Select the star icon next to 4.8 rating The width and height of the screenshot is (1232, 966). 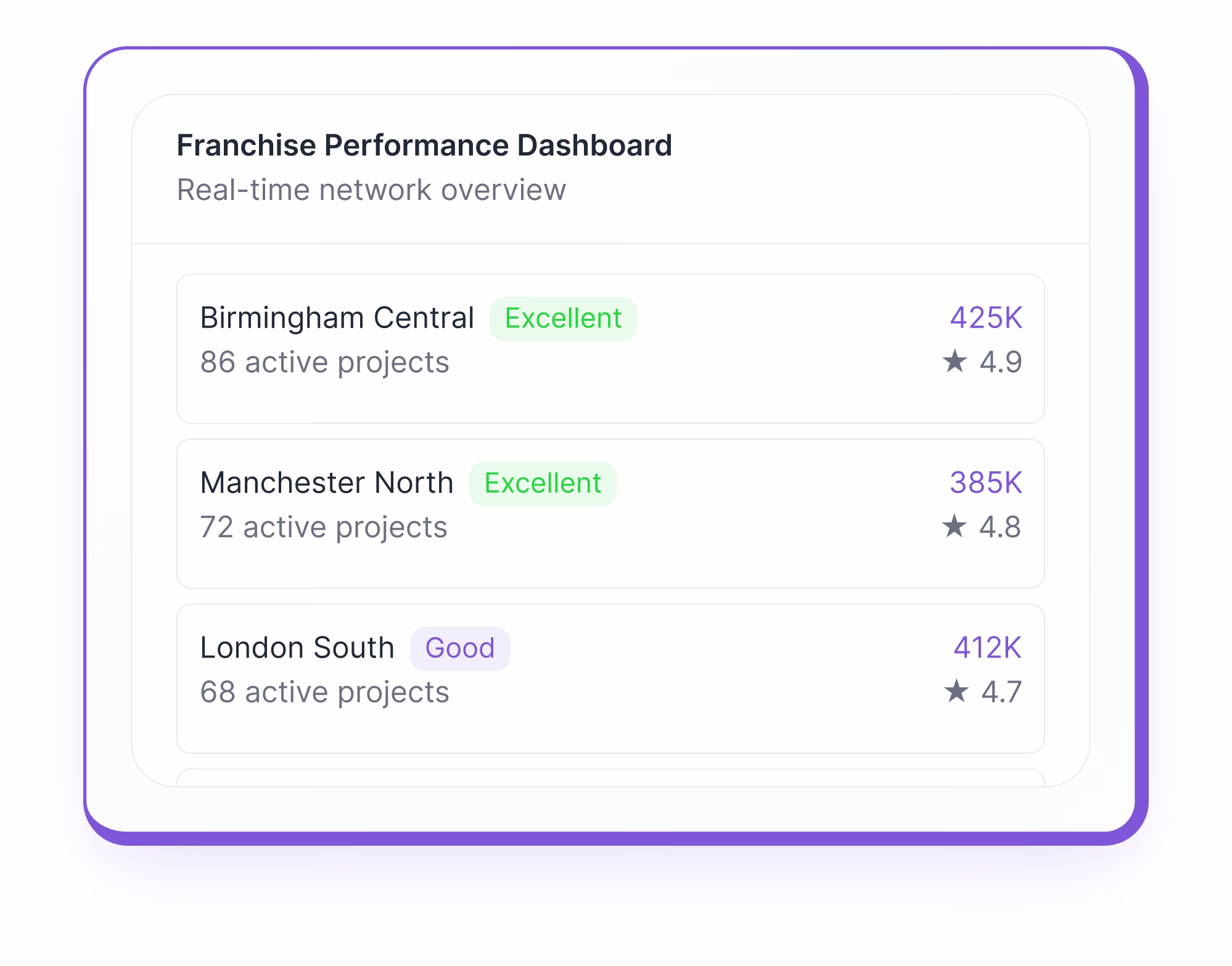tap(956, 526)
